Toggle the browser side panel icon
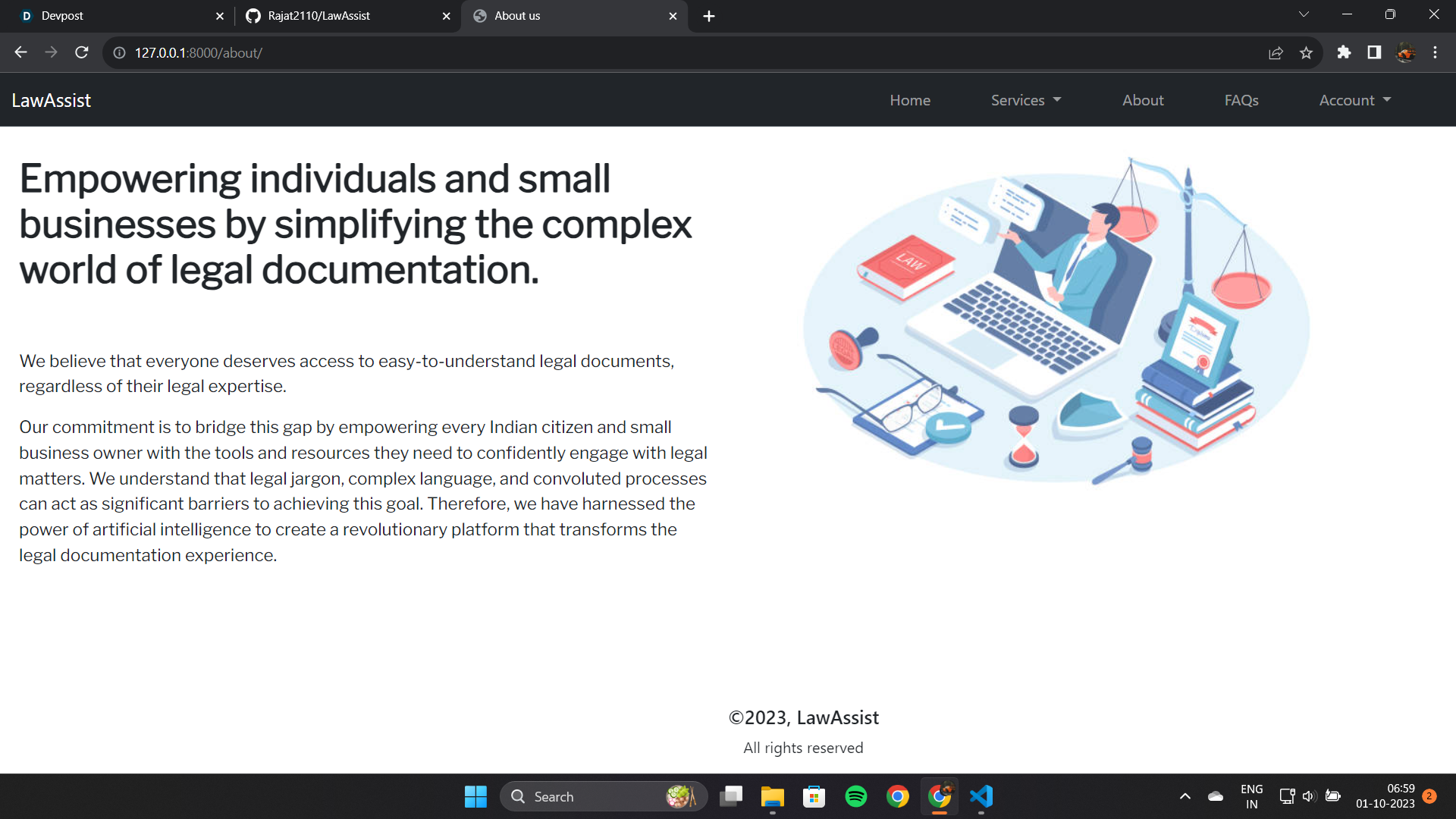This screenshot has height=819, width=1456. [x=1374, y=52]
